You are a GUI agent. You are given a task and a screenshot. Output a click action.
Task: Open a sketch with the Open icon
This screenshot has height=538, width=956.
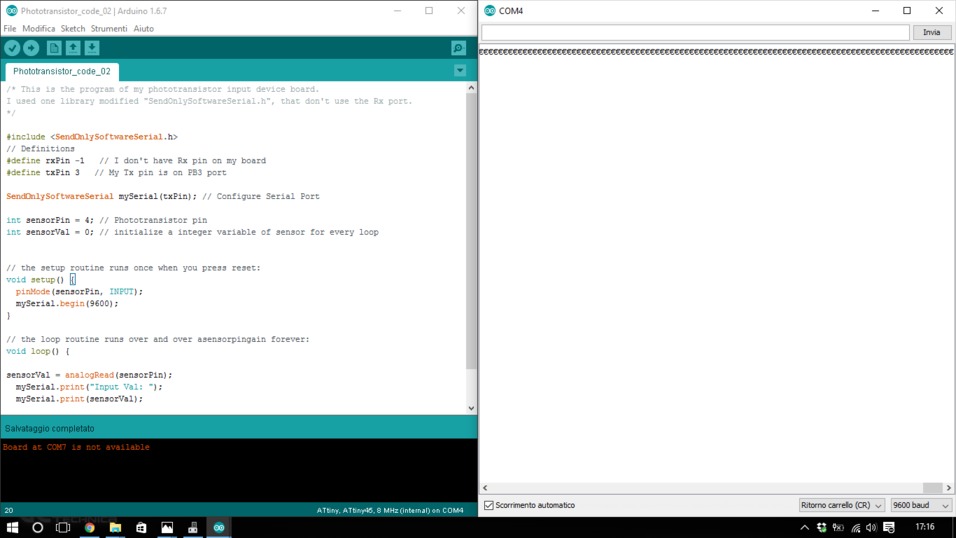coord(73,48)
